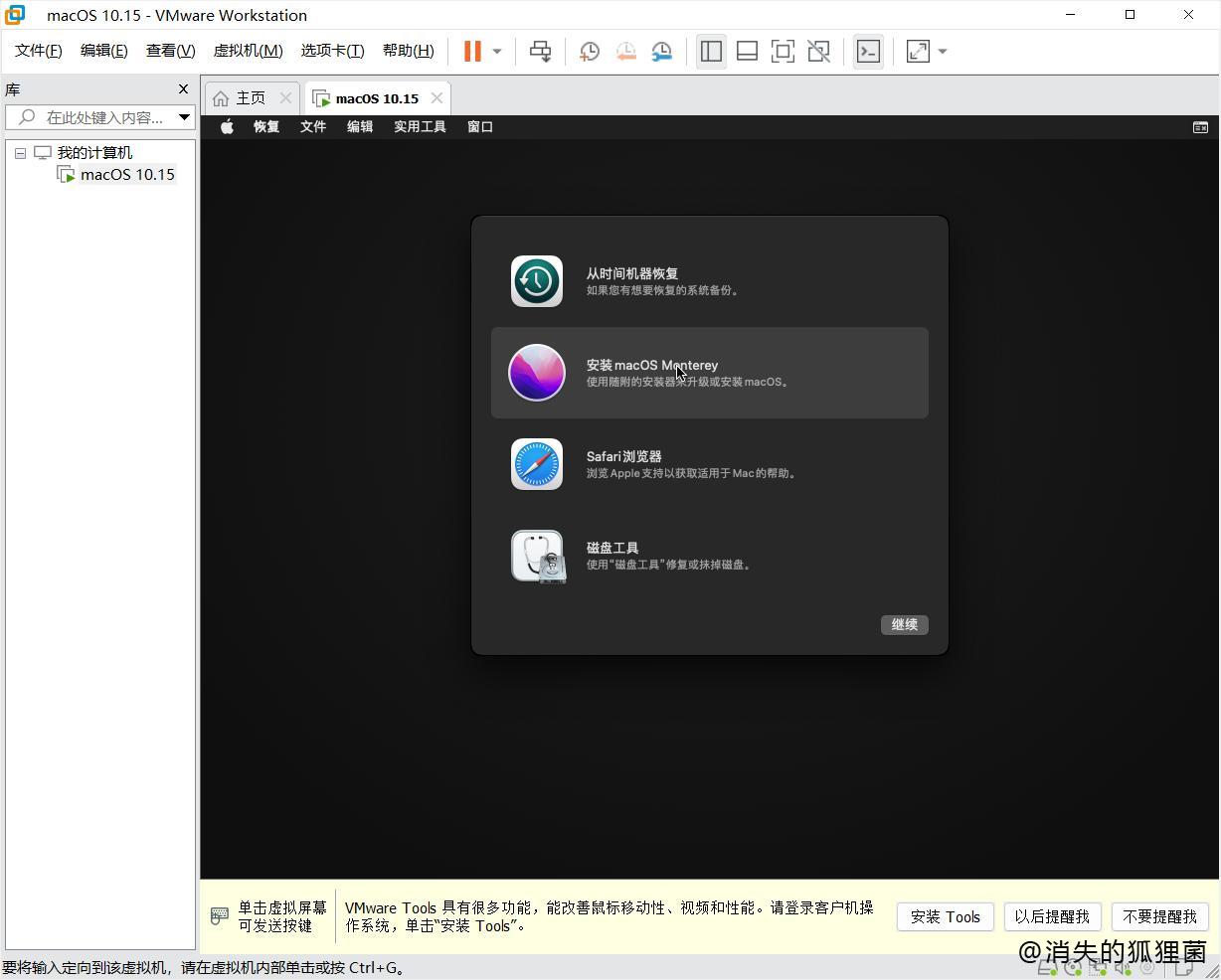Image resolution: width=1221 pixels, height=980 pixels.
Task: Open the 查看(V) menu
Action: click(170, 50)
